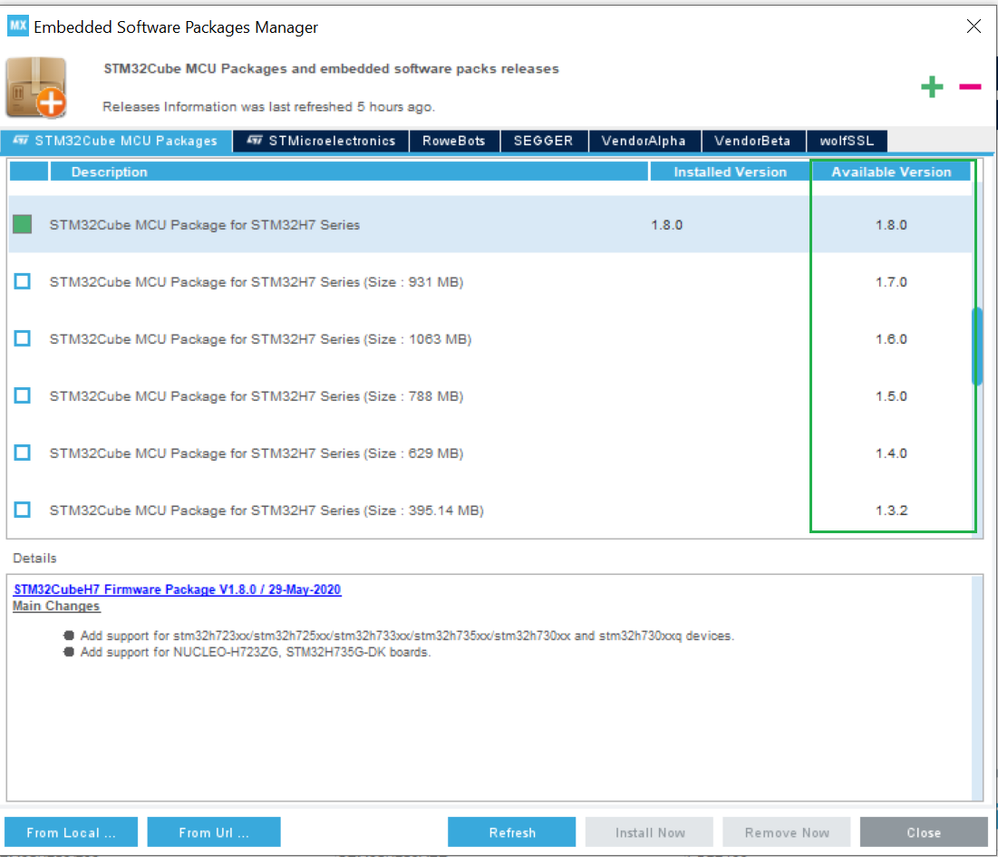Select the row text with Size : 1063 MB
998x857 pixels.
point(260,339)
